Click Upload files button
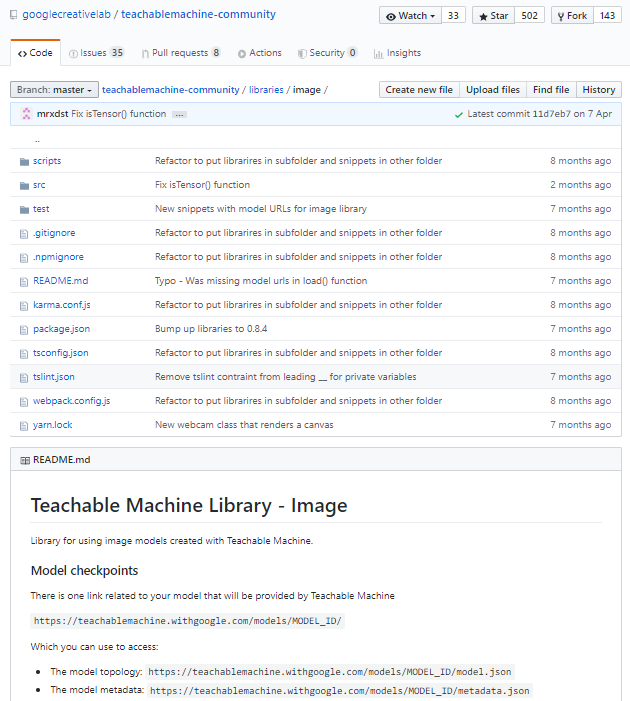 493,89
